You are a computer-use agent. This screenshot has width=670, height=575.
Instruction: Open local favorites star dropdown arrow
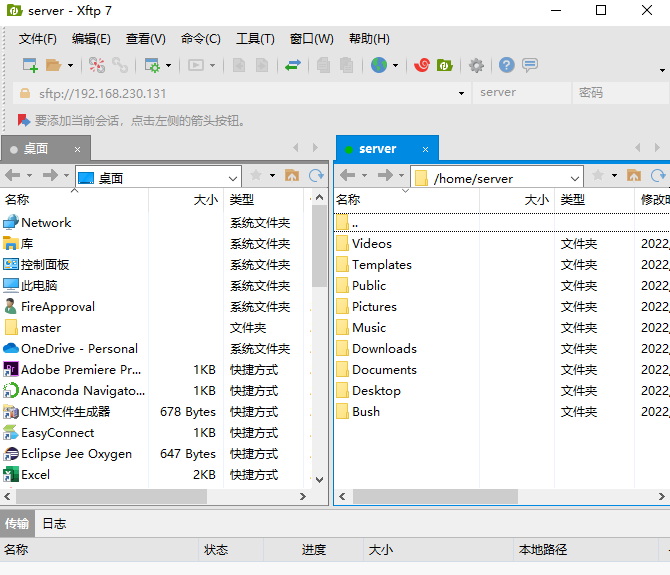[x=272, y=175]
